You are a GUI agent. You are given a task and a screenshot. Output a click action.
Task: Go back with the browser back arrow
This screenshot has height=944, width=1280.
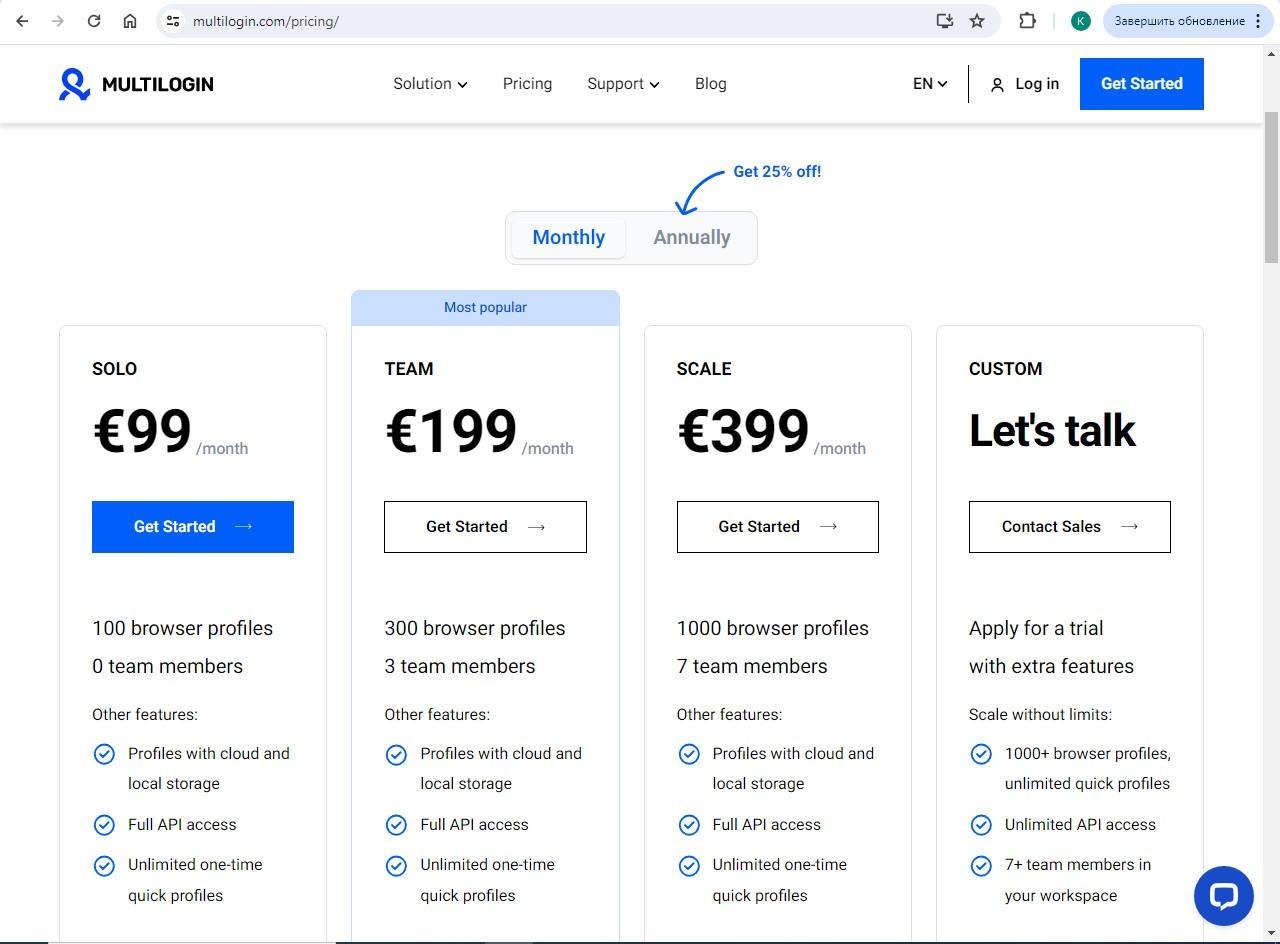coord(22,21)
